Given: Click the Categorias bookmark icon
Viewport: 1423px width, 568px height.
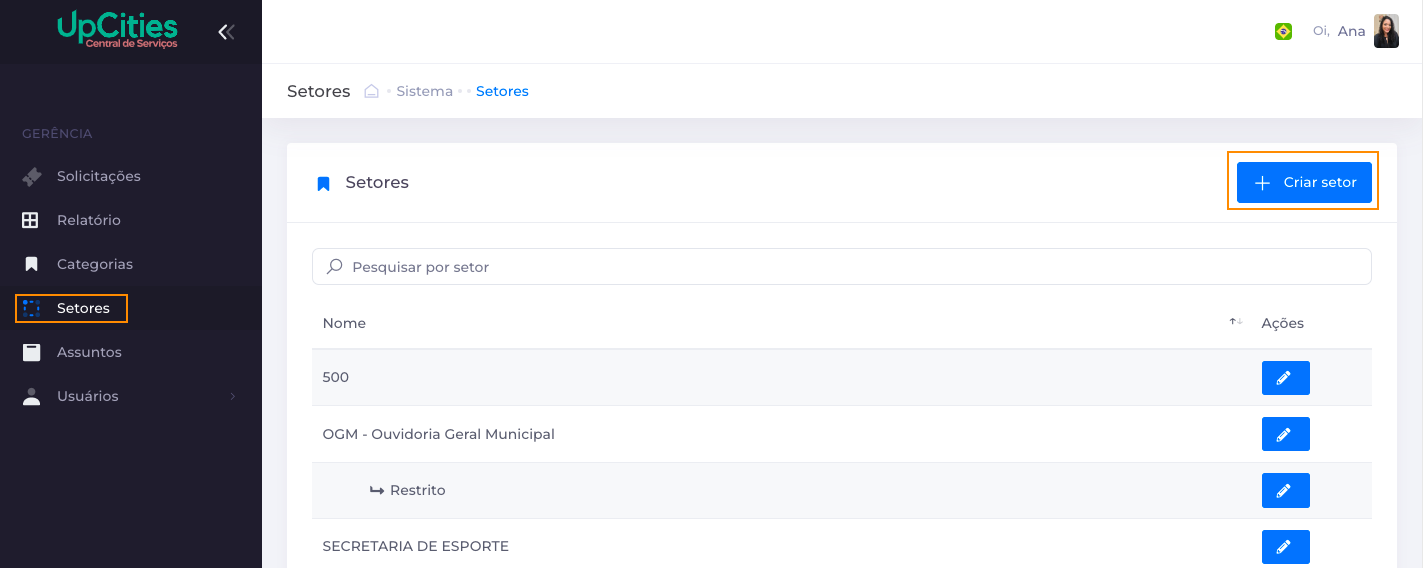Looking at the screenshot, I should click(x=31, y=264).
